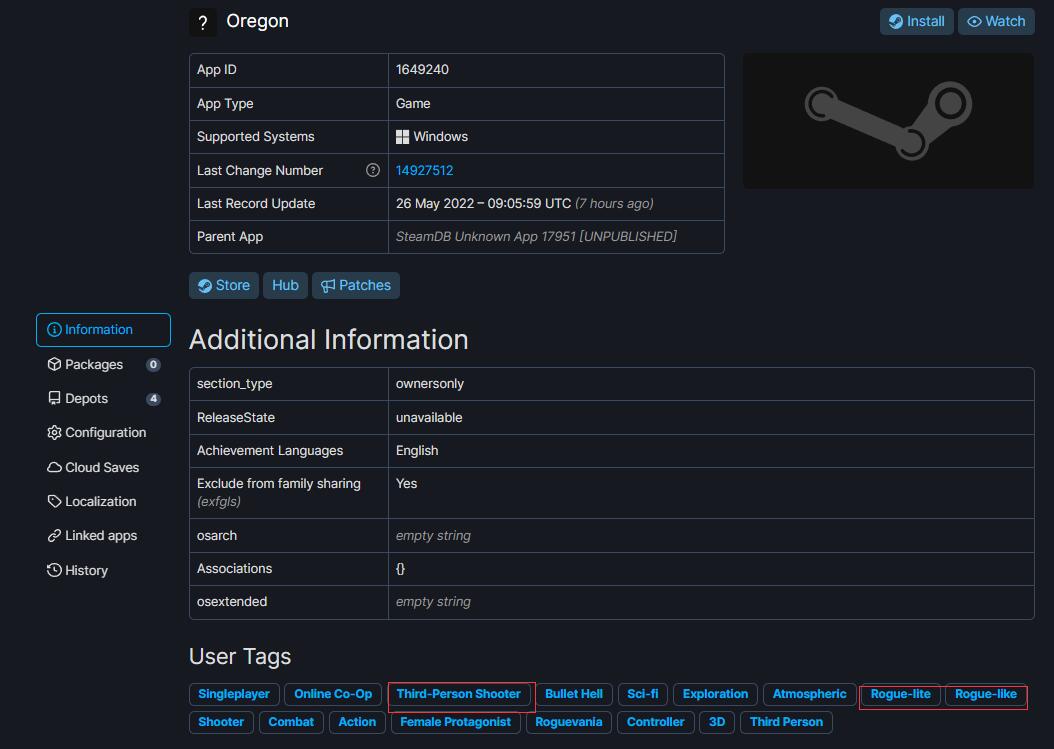Click the Rogue-lite user tag
1054x749 pixels.
point(901,694)
